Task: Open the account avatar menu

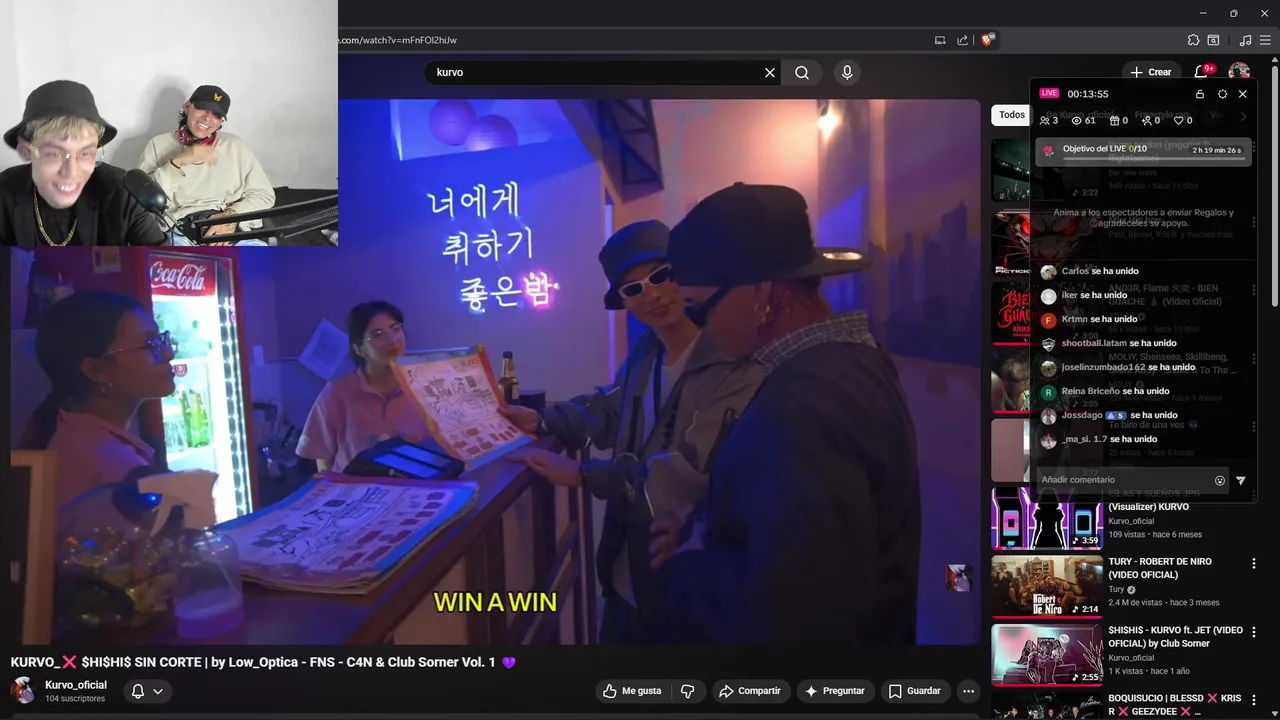Action: coord(1239,72)
